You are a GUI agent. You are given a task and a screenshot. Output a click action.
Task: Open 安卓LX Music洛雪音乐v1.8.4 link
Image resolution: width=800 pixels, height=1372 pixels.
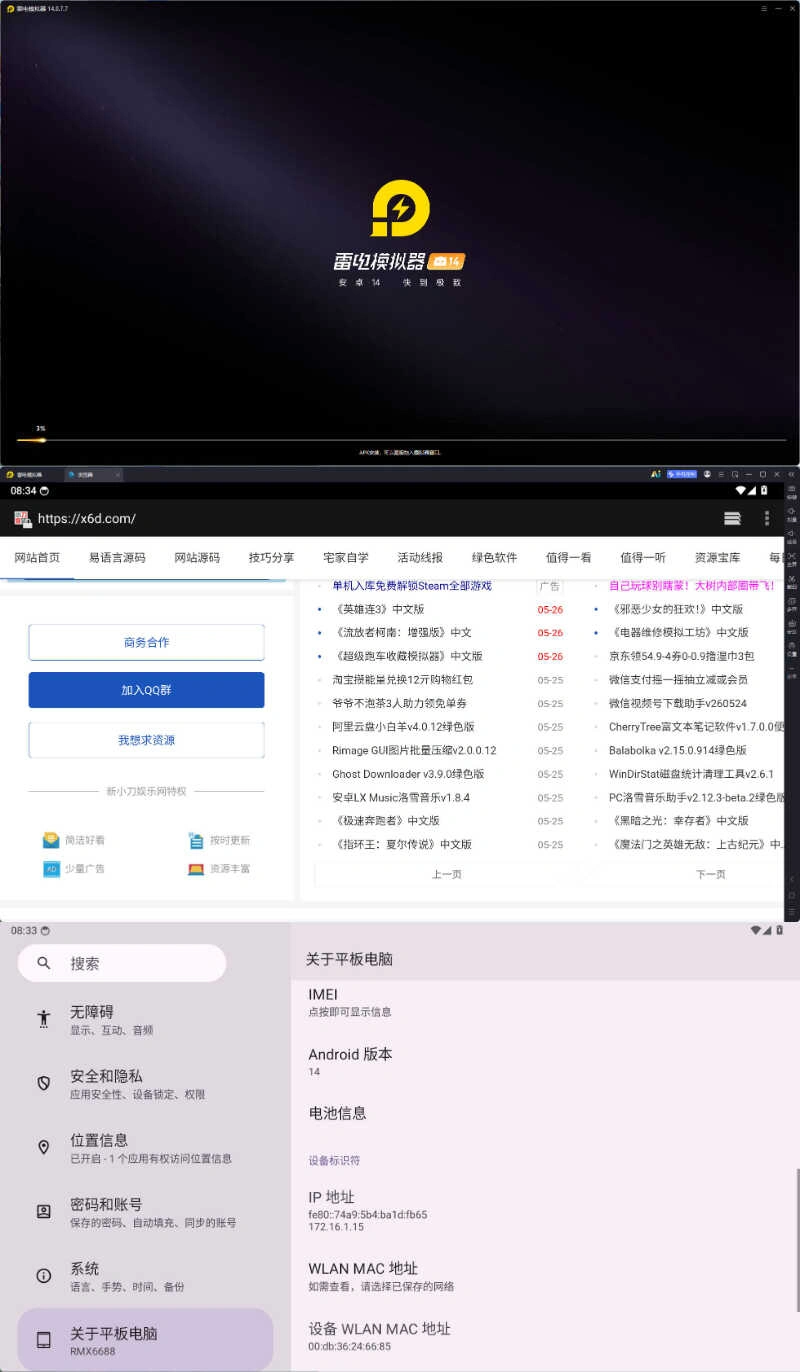[400, 798]
